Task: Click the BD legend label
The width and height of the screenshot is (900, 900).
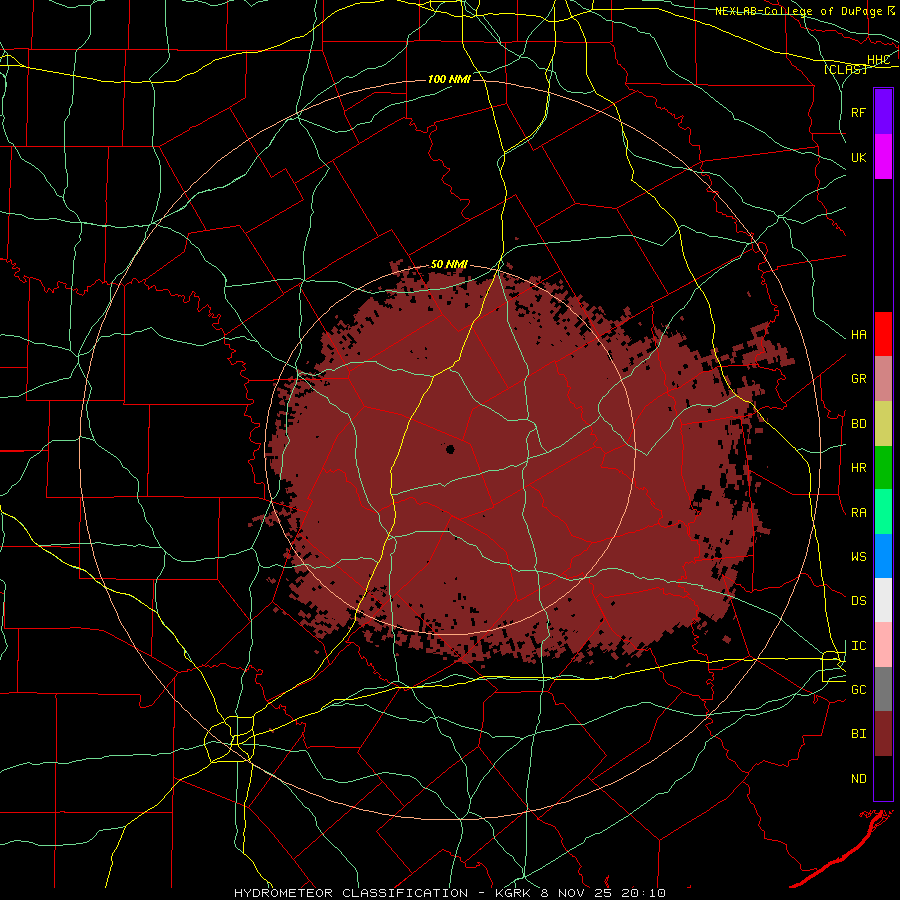Action: pos(858,424)
